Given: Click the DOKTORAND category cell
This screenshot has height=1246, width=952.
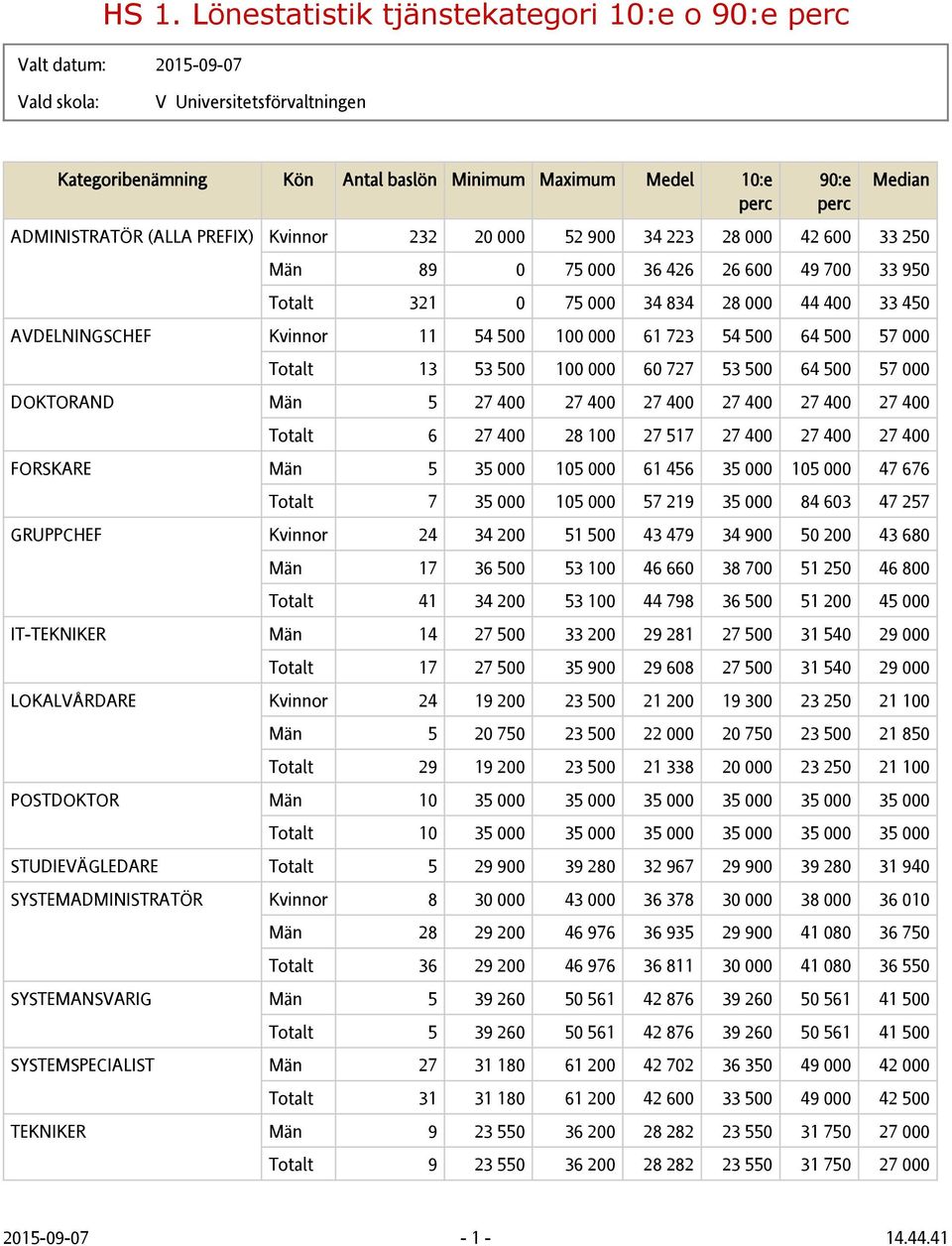Looking at the screenshot, I should [x=62, y=403].
